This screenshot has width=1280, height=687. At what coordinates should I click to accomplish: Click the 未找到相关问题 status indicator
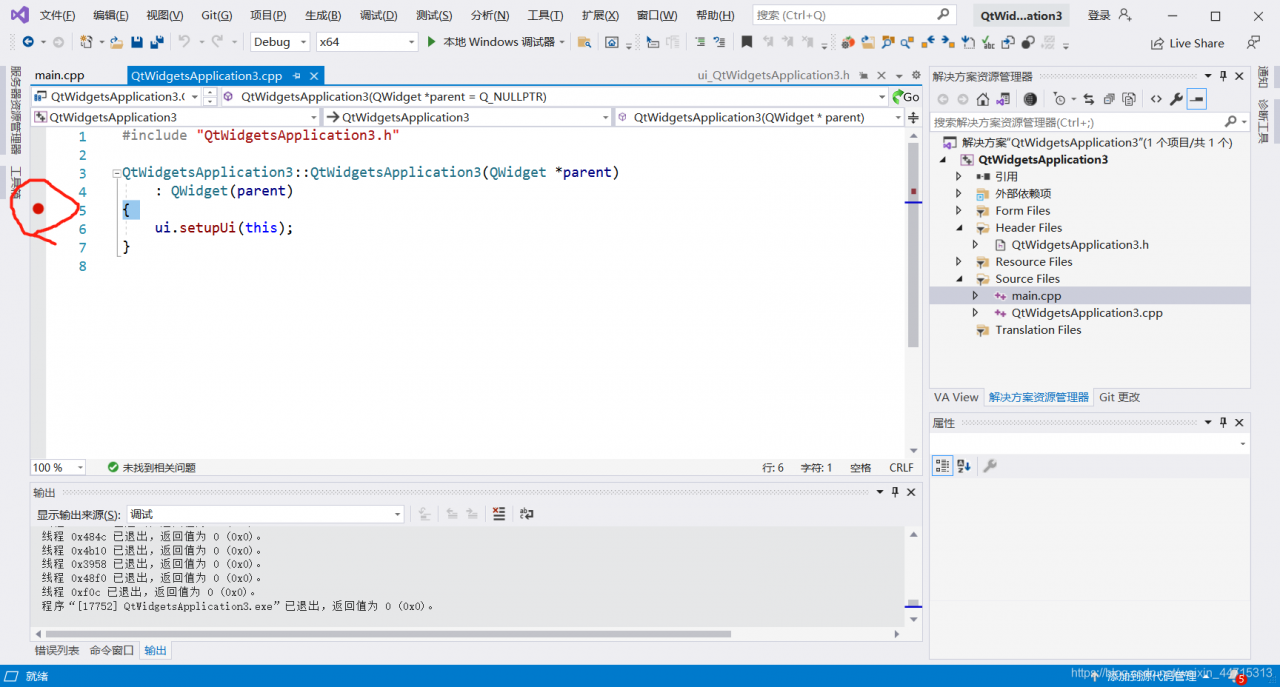151,467
